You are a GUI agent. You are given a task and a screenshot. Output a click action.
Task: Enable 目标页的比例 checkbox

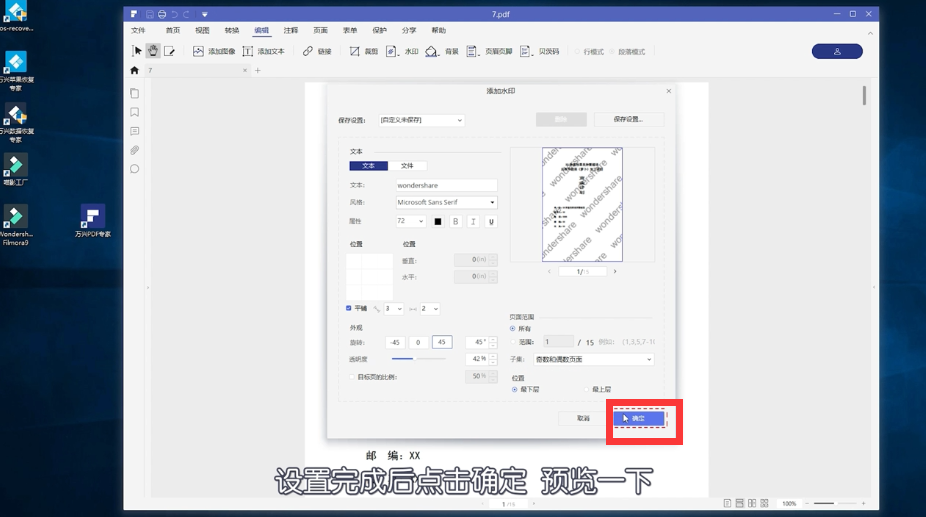point(352,377)
